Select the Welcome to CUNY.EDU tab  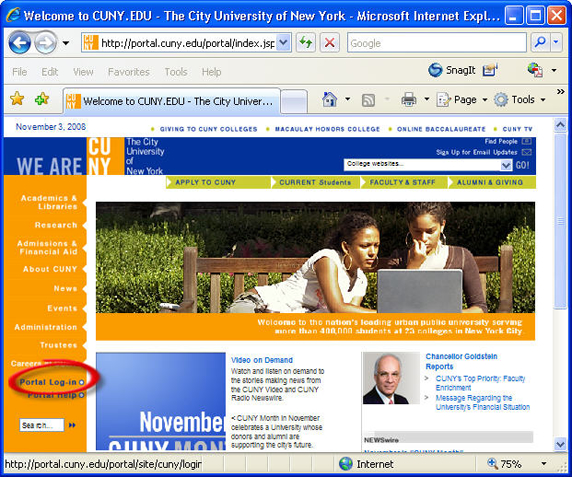[x=171, y=101]
